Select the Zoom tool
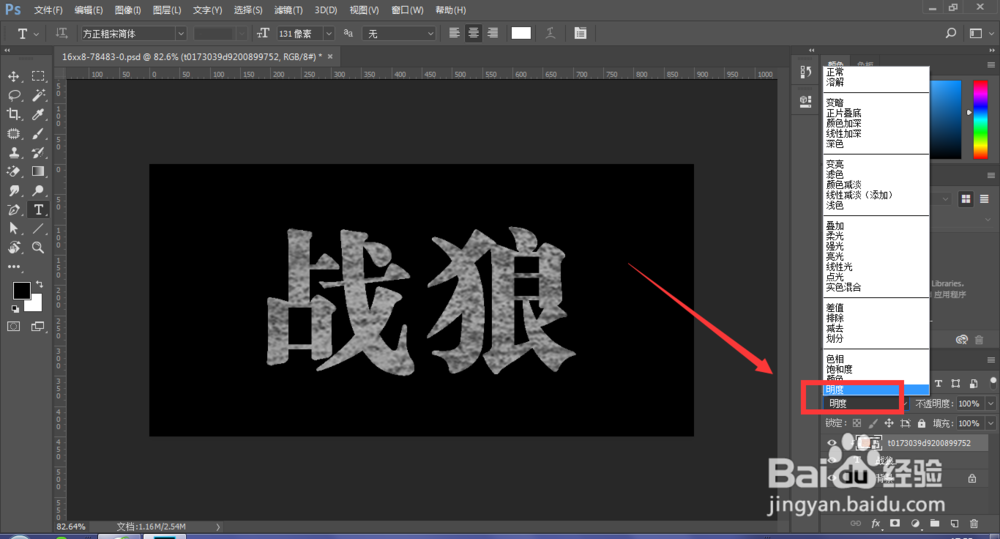1000x539 pixels. [38, 247]
